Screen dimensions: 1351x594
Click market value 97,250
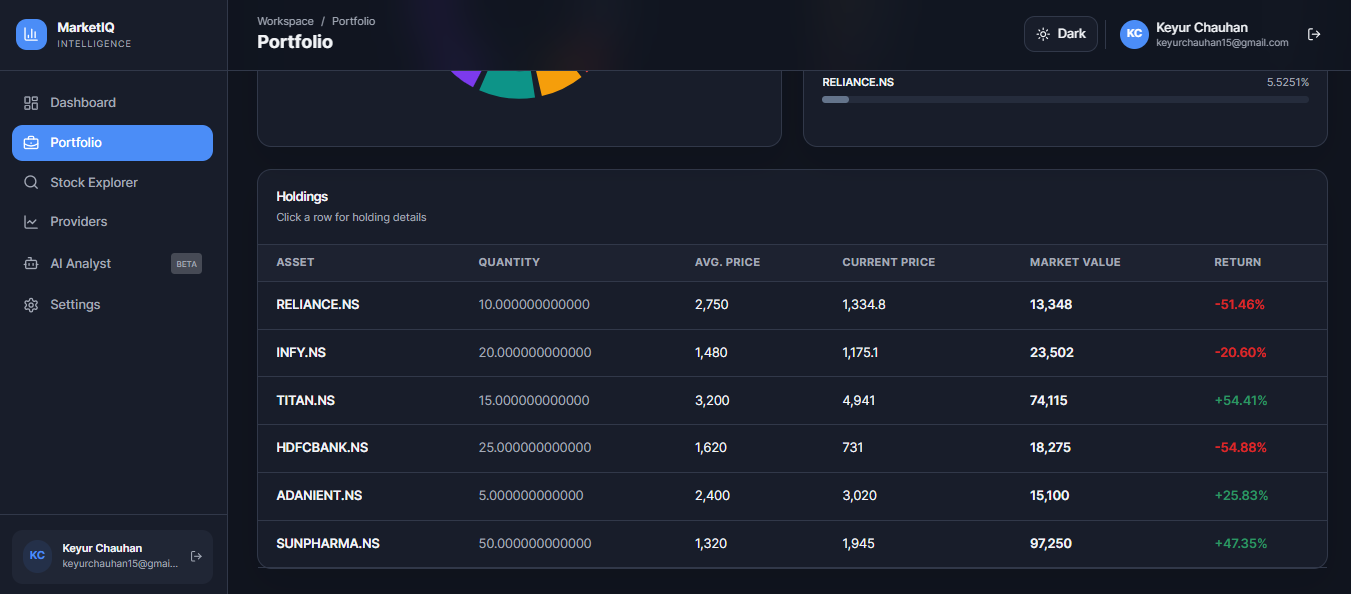1051,544
